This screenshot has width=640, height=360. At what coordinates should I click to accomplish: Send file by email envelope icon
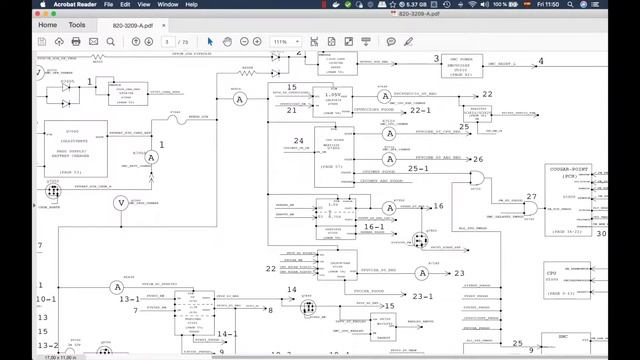click(x=93, y=42)
